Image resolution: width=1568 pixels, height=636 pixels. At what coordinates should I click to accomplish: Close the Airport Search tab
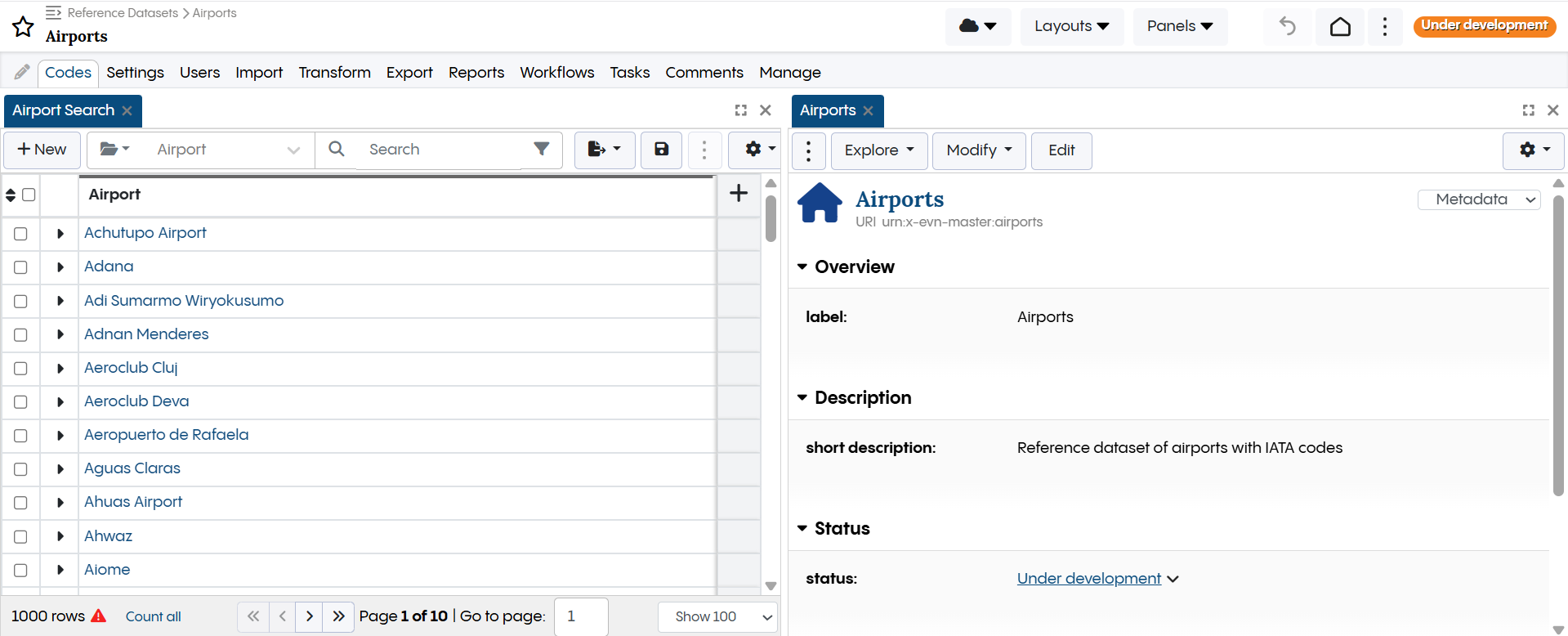127,110
